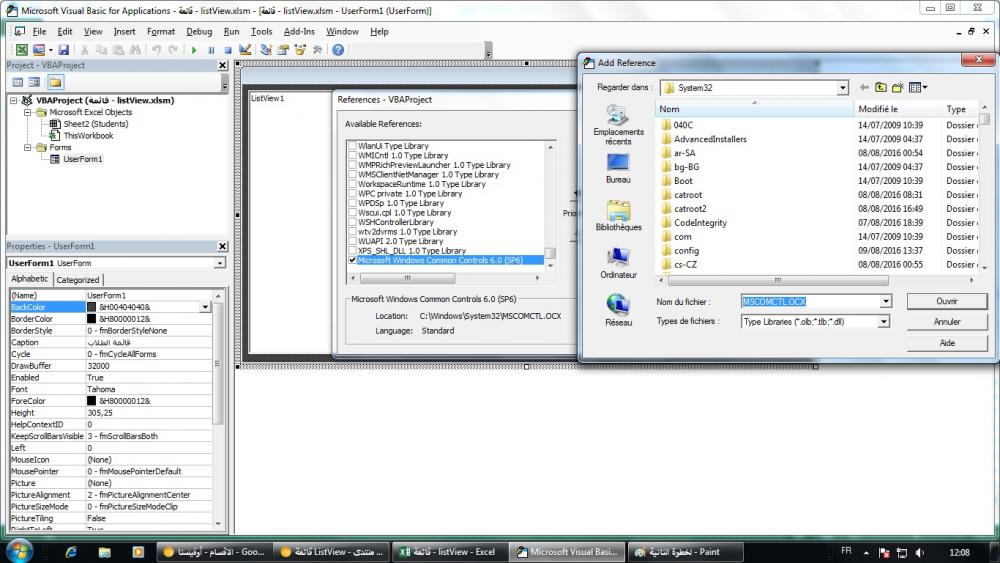The image size is (1000, 563).
Task: Open Emplacements récents in places bar
Action: point(618,124)
